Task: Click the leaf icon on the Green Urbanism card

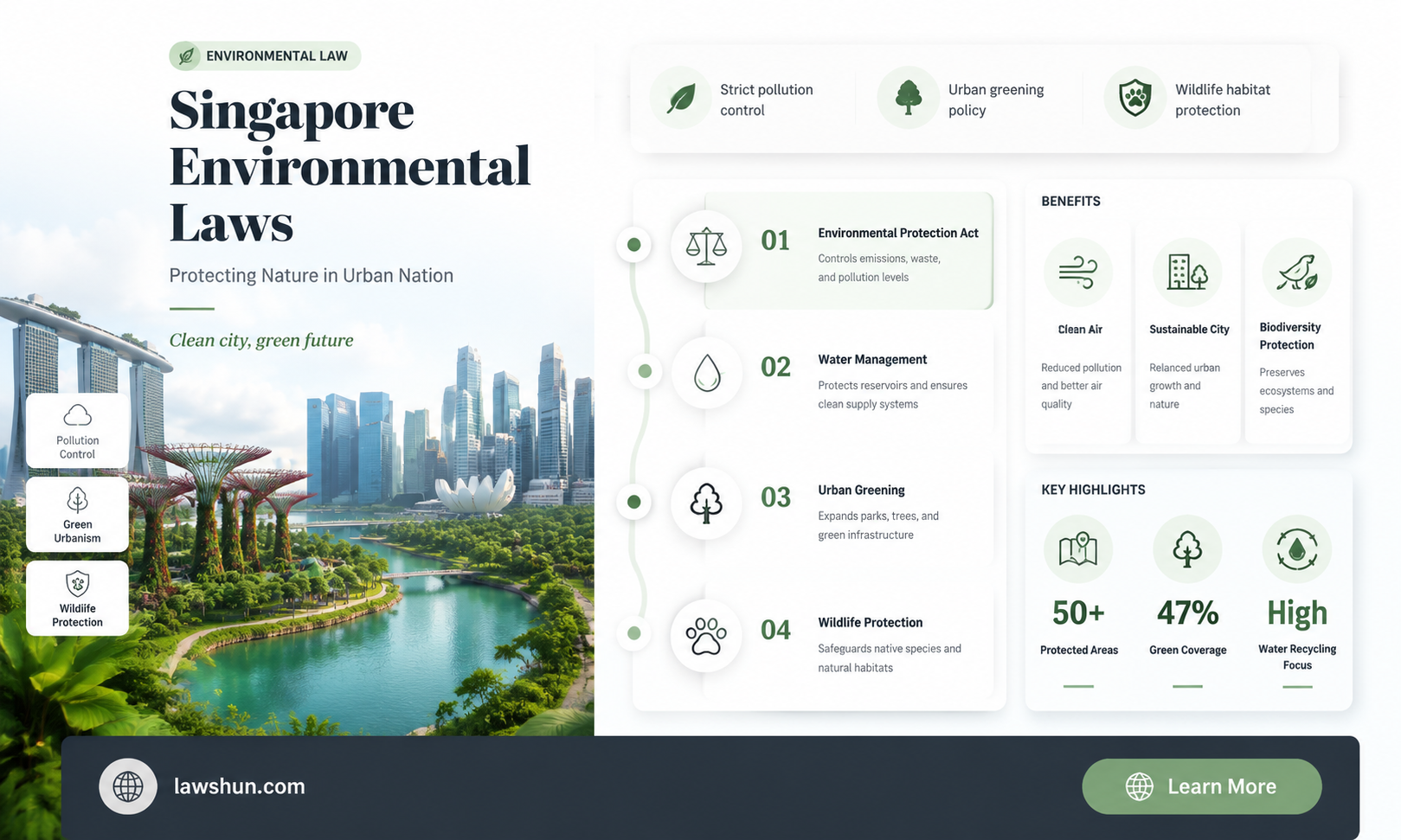Action: (78, 500)
